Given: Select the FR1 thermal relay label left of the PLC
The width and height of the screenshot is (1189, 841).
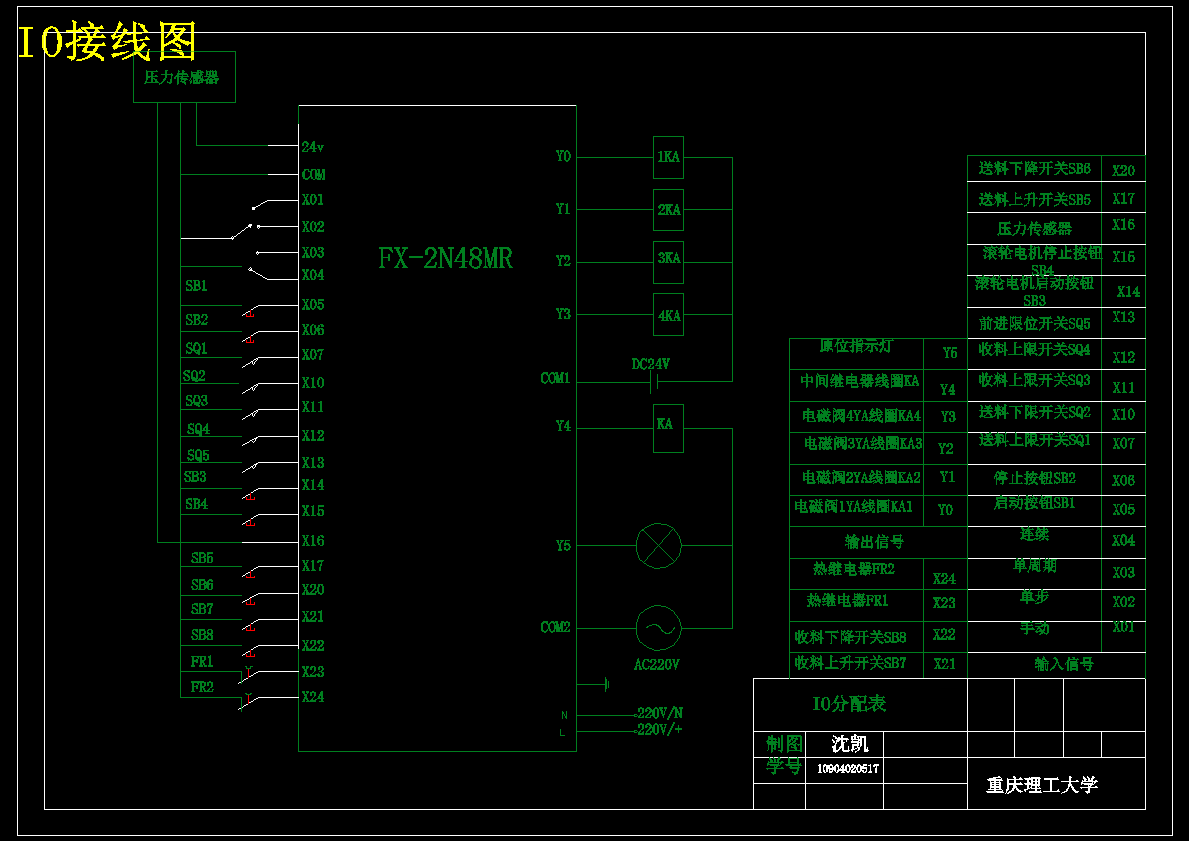Looking at the screenshot, I should click(202, 662).
